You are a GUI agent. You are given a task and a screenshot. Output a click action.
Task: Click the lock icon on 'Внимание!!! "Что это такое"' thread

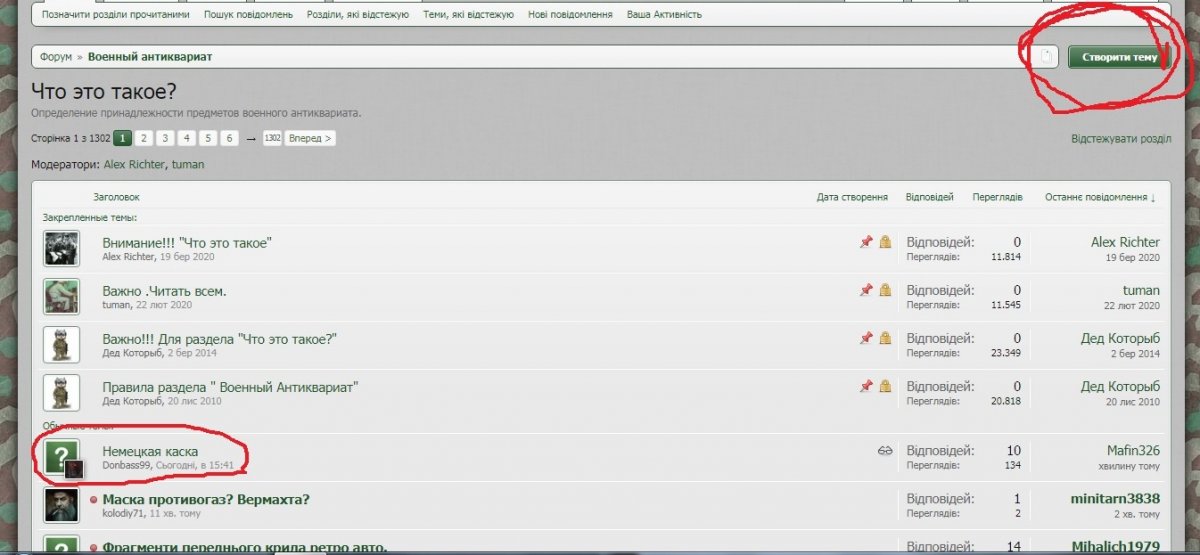pyautogui.click(x=885, y=242)
